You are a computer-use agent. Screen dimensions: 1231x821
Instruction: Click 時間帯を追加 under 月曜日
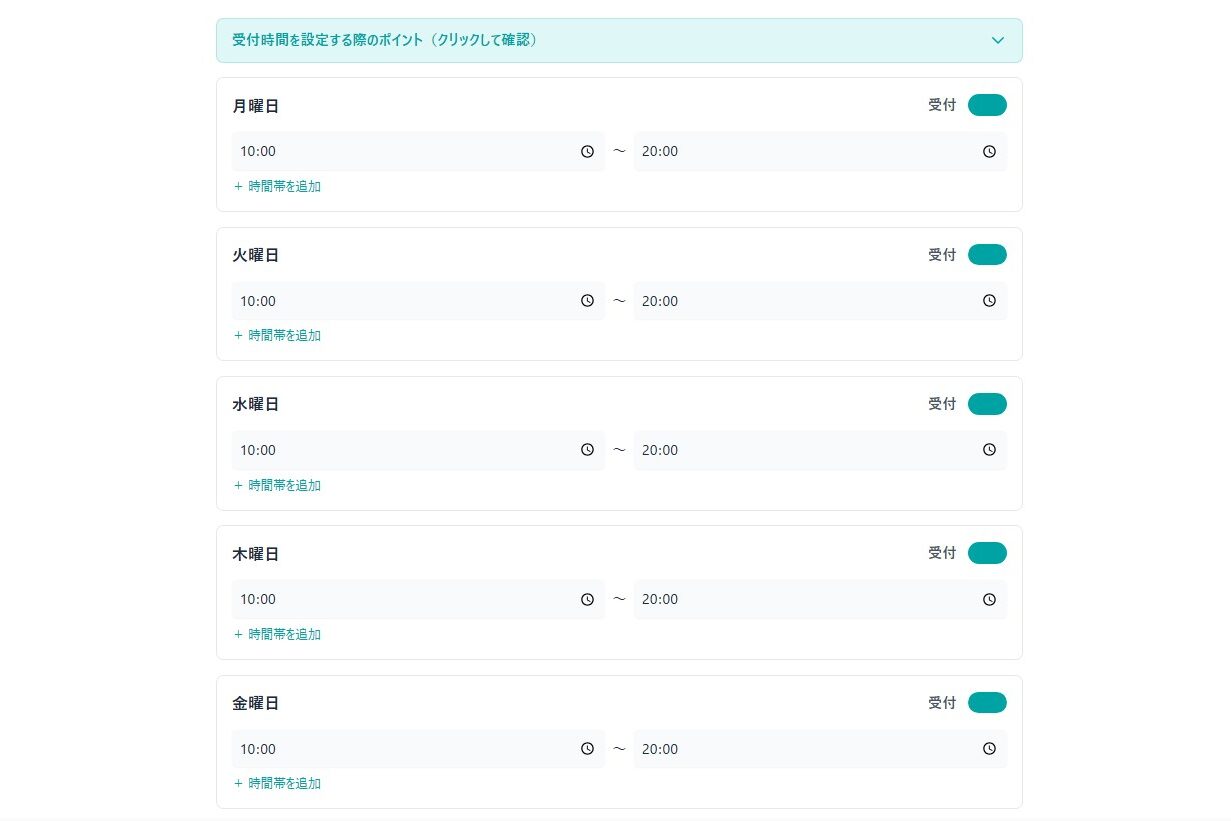(278, 186)
